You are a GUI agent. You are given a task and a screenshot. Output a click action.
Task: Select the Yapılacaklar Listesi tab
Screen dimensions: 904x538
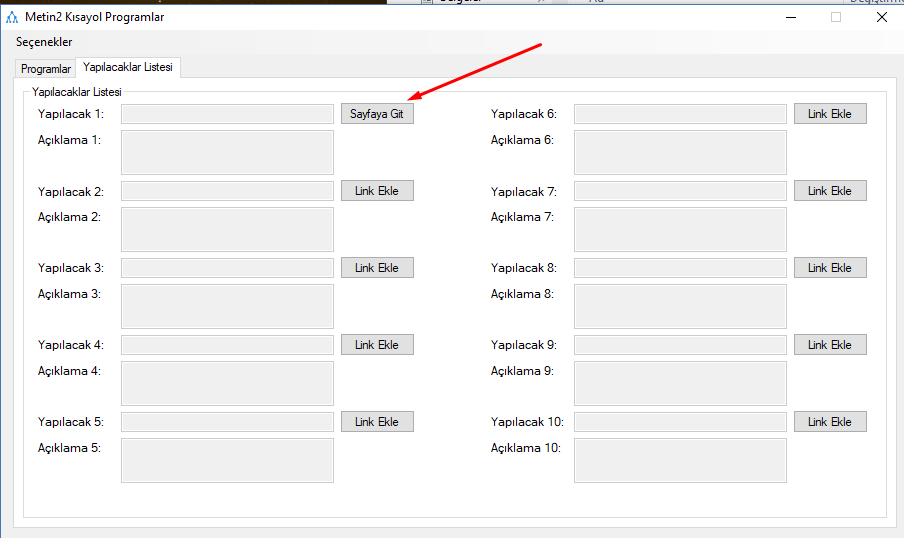click(128, 67)
